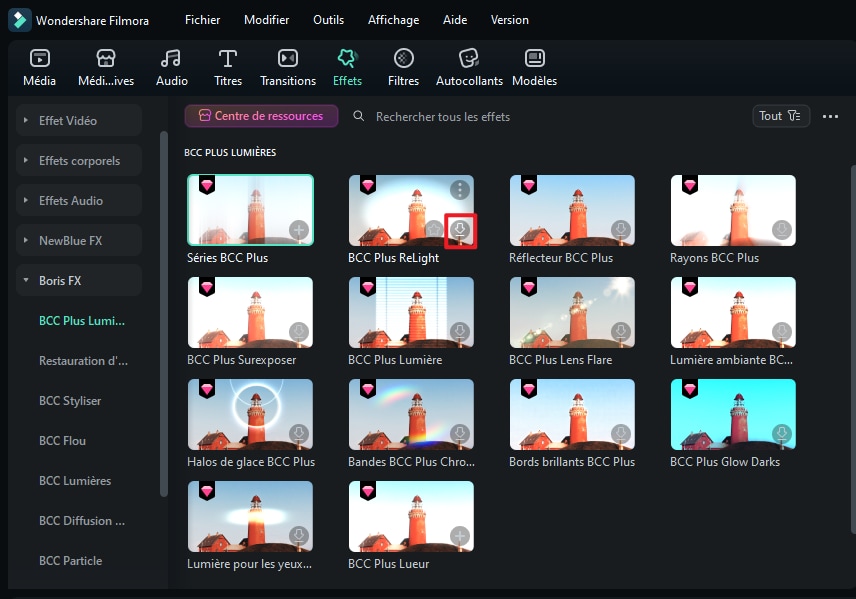Screen dimensions: 856x599
Task: Open the Tout filter dropdown
Action: click(x=781, y=116)
